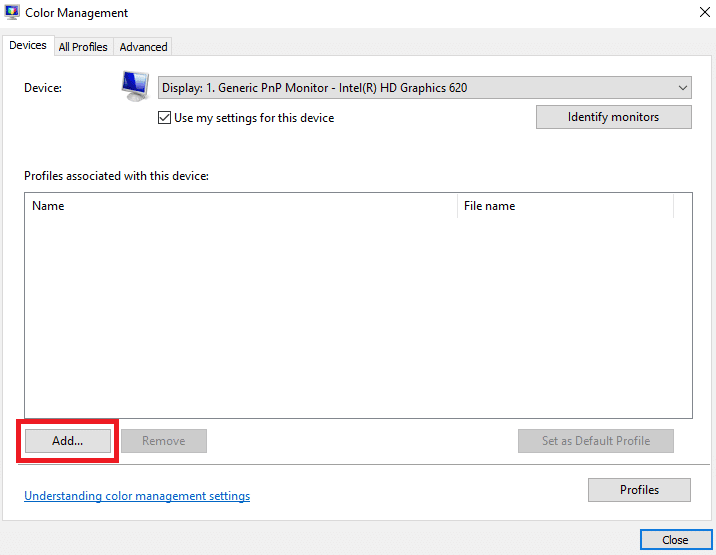Image resolution: width=716 pixels, height=555 pixels.
Task: Switch to the Devices tab
Action: (x=28, y=45)
